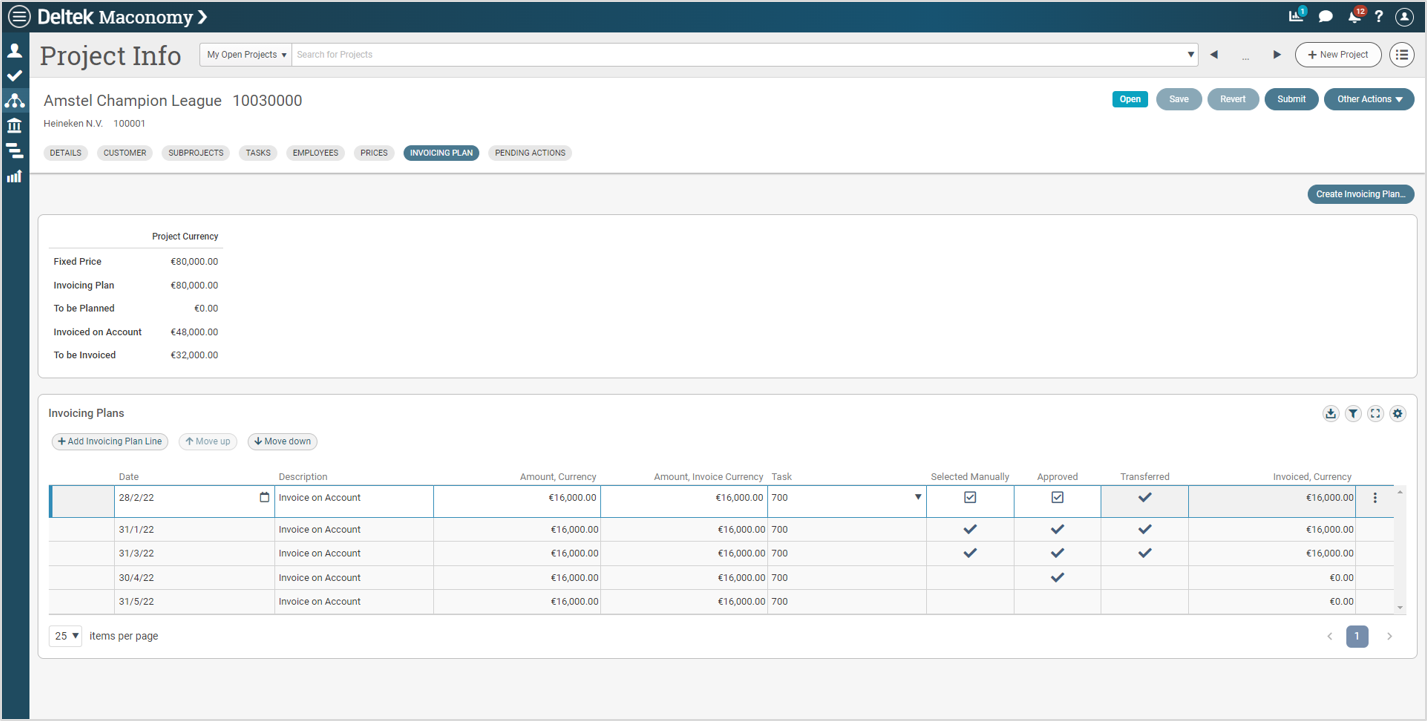Open the calendar picker for 28/2/22 date
Viewport: 1427px width, 721px height.
tap(265, 498)
